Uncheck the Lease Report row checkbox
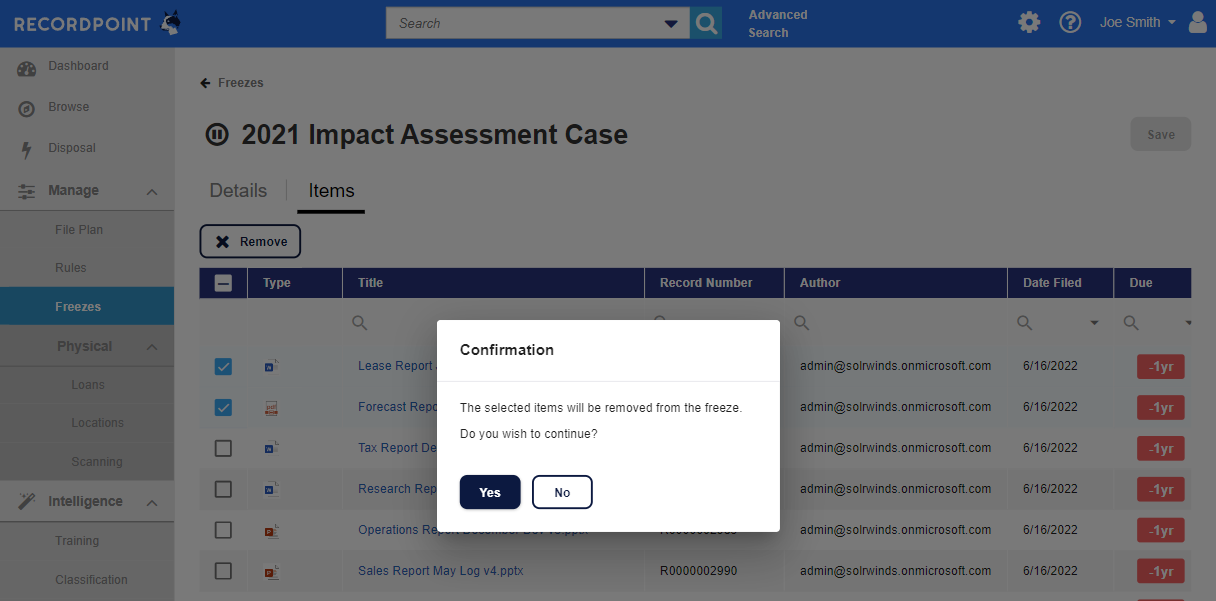This screenshot has width=1216, height=601. coord(223,367)
